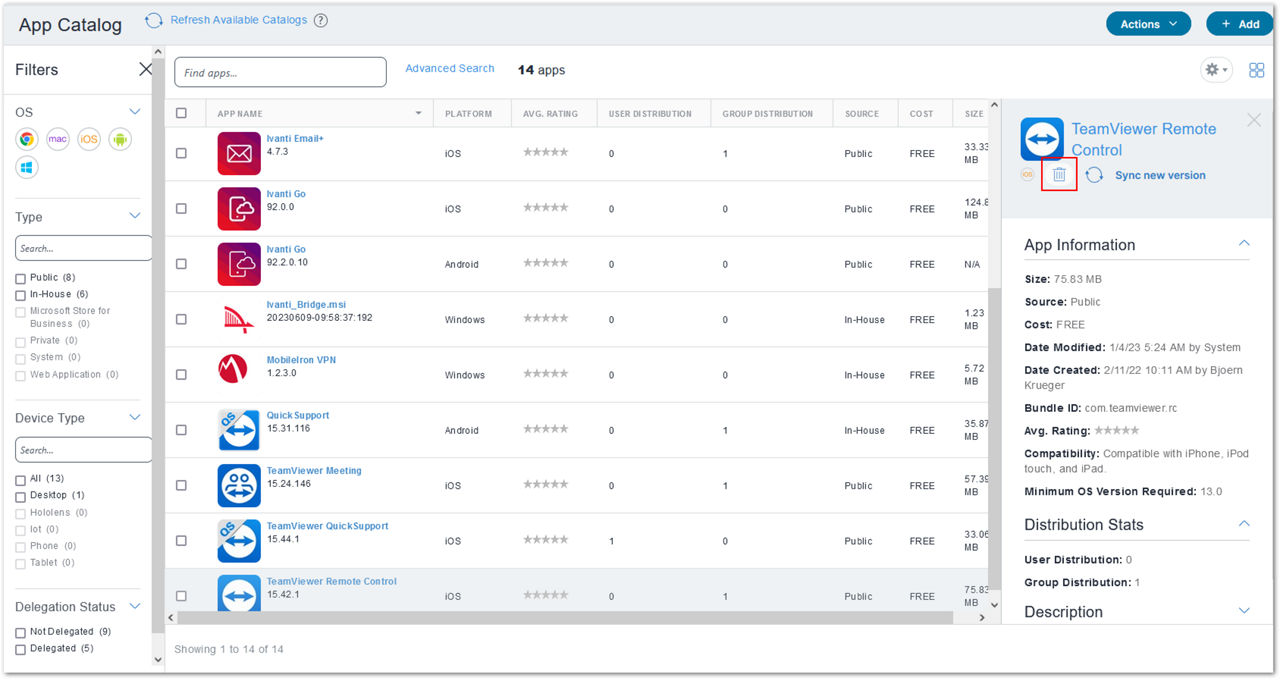This screenshot has width=1280, height=680.
Task: Sort by the Platform column header
Action: [x=468, y=114]
